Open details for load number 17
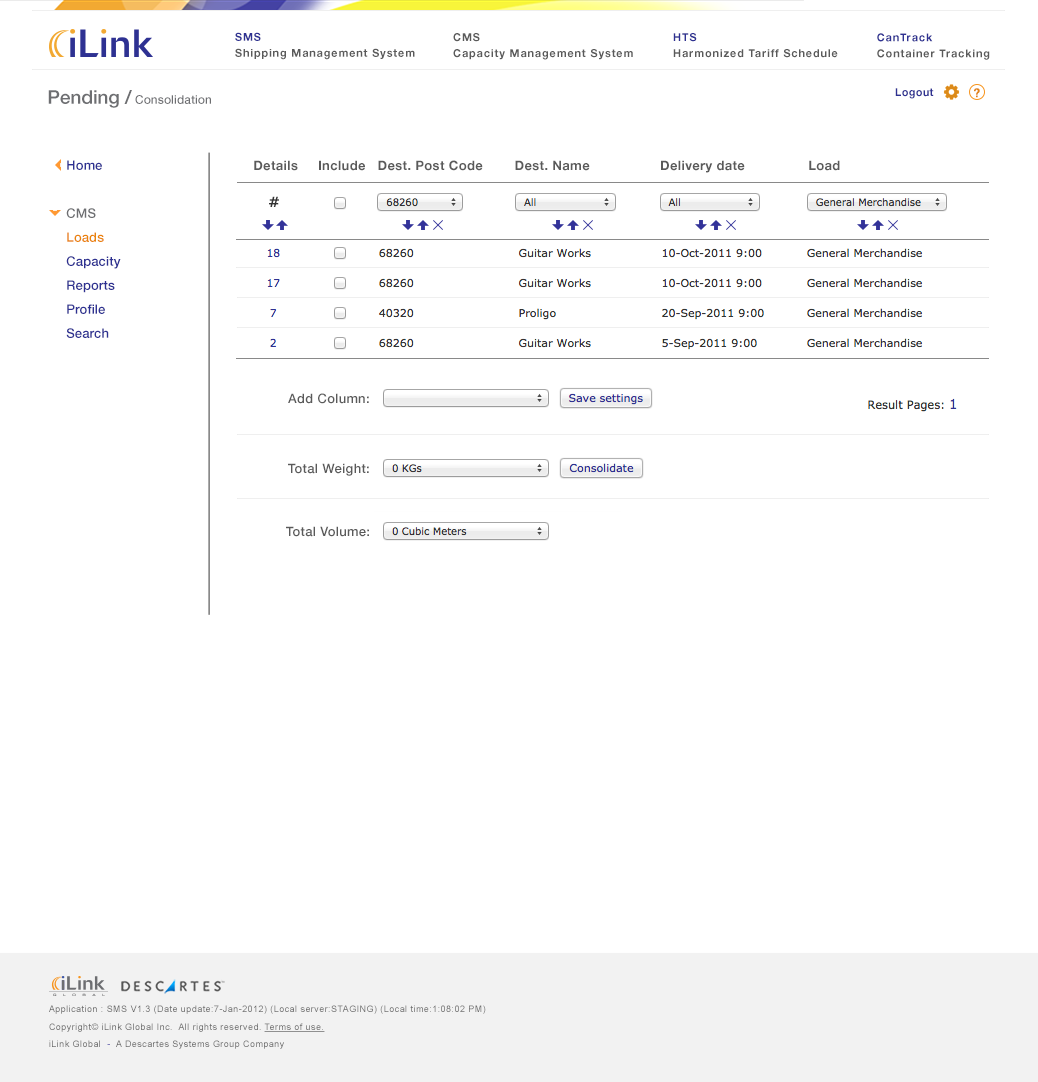The width and height of the screenshot is (1038, 1082). pos(273,283)
